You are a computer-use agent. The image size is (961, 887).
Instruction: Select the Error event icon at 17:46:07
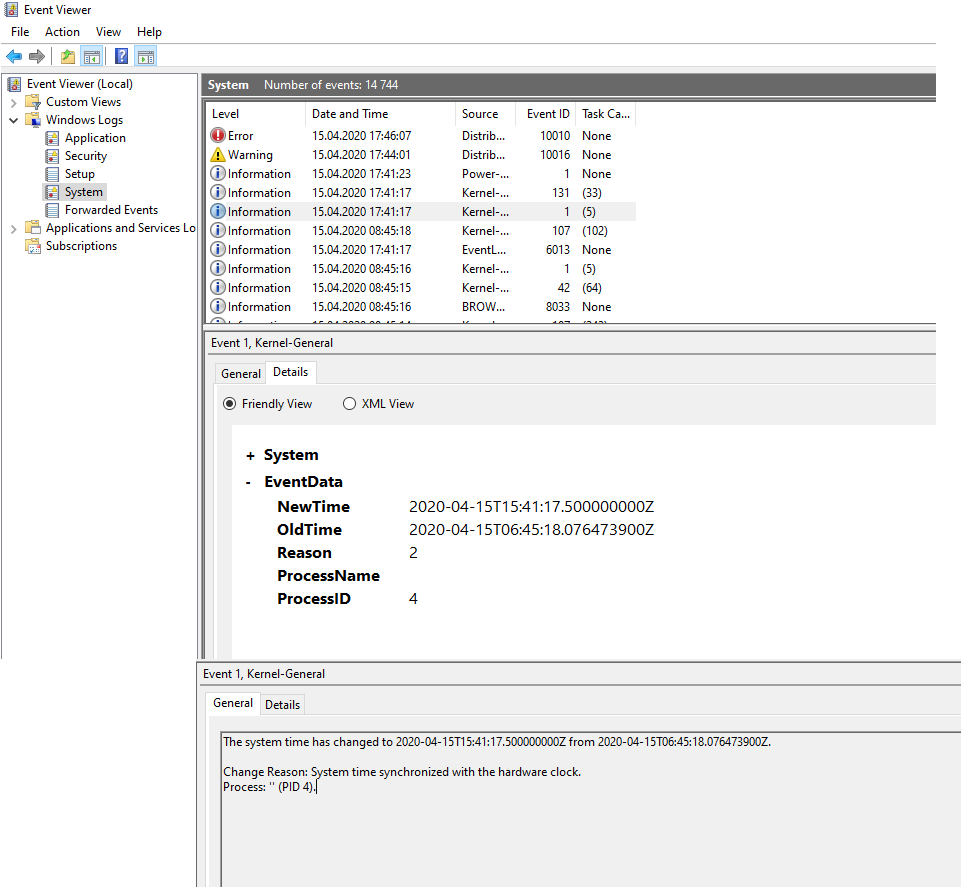pos(219,136)
